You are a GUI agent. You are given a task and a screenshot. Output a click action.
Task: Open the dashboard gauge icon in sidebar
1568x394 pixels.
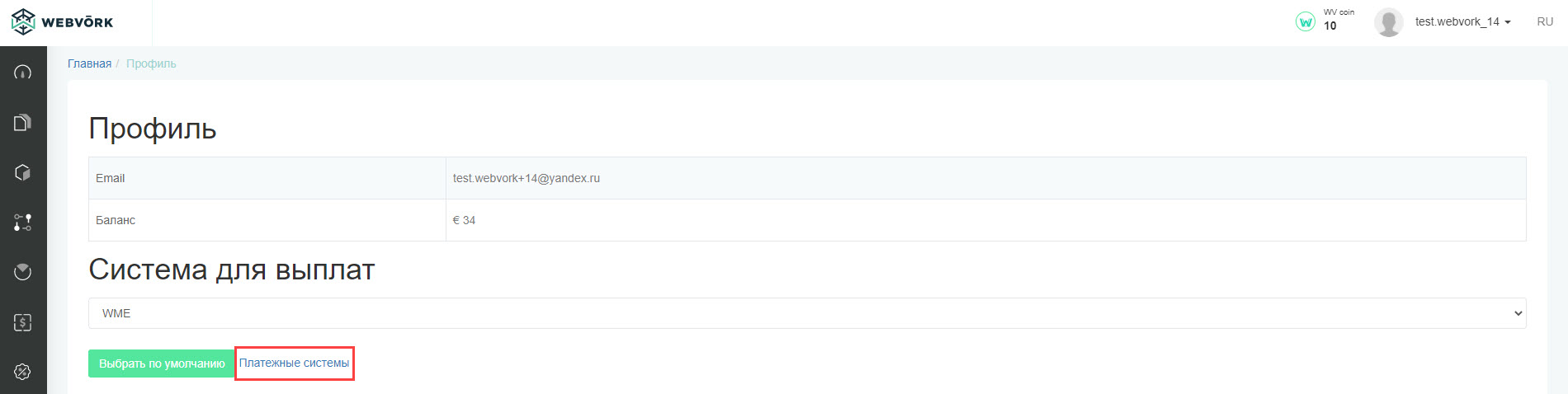point(23,73)
